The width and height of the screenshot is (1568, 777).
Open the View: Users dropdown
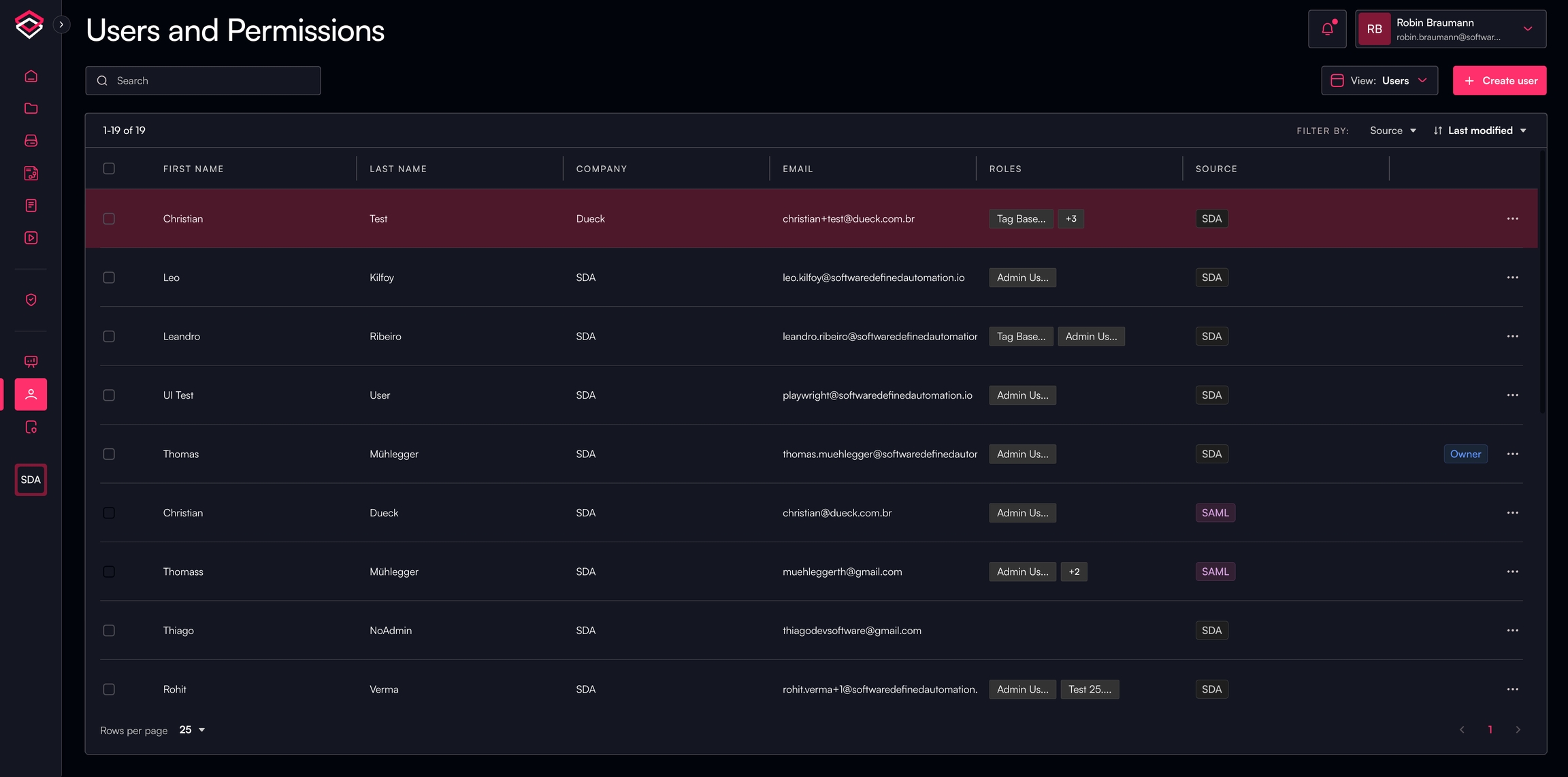tap(1379, 80)
